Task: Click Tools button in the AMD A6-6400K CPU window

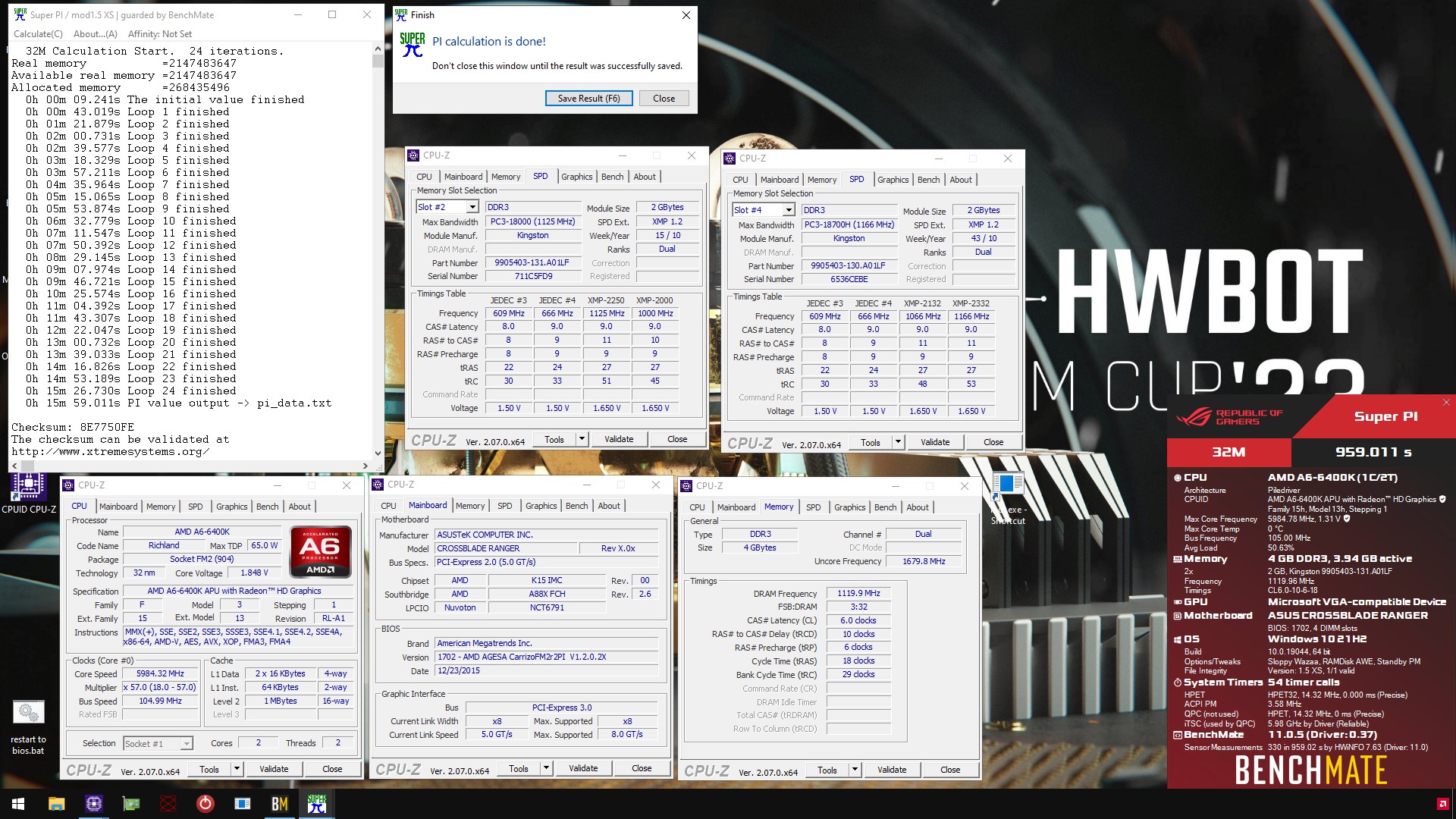Action: [x=209, y=769]
